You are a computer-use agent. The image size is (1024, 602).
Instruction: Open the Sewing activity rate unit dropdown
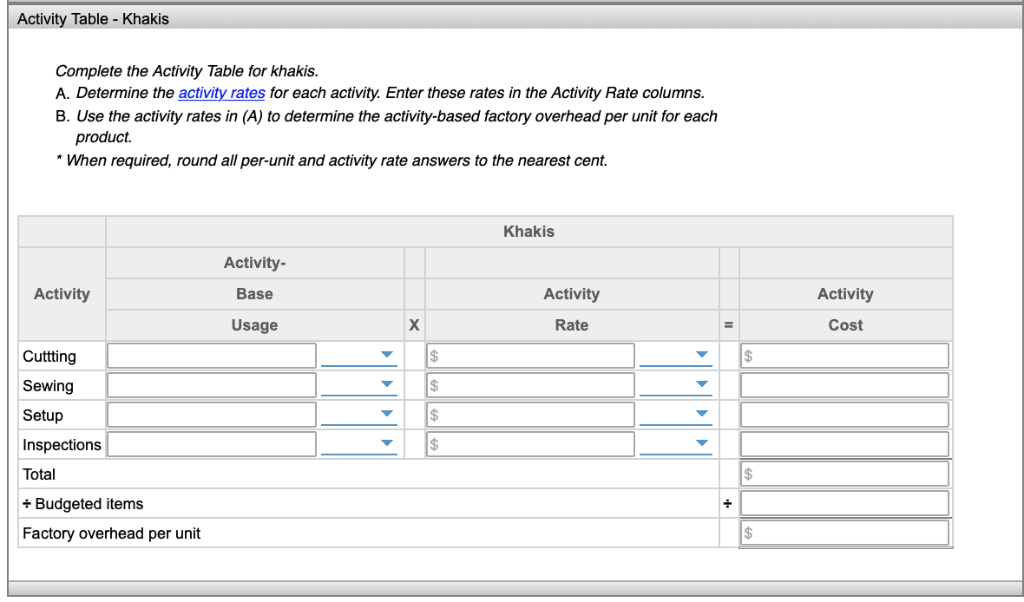[675, 385]
